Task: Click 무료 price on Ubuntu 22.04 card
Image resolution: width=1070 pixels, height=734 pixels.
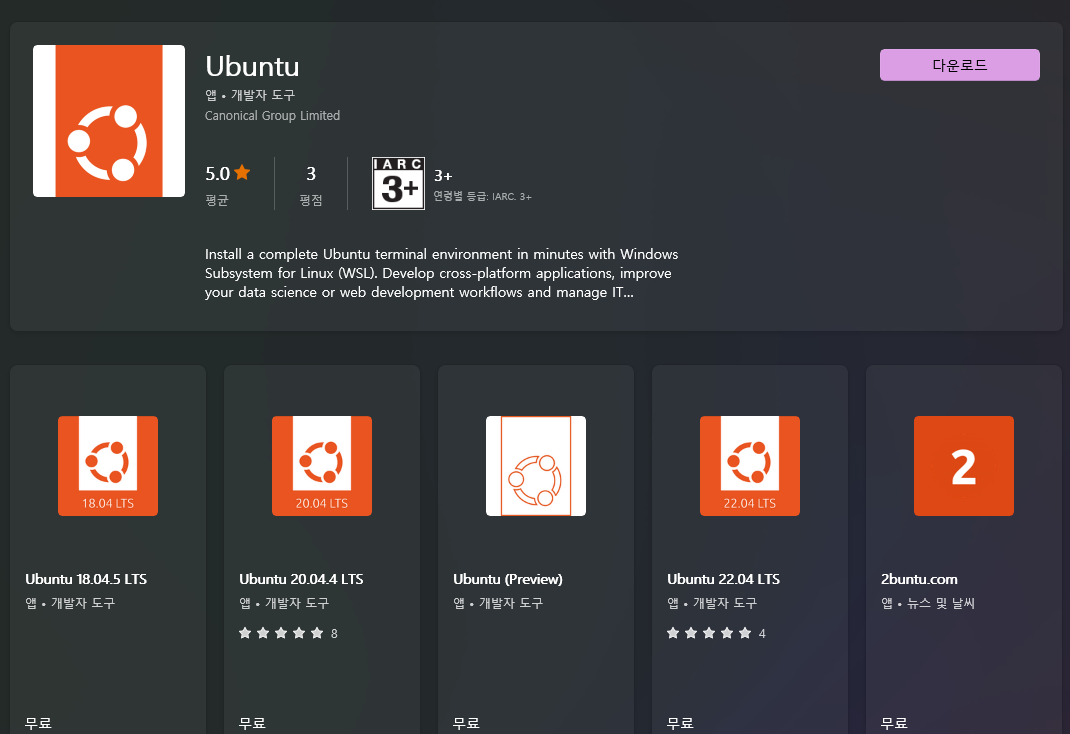Action: point(680,723)
